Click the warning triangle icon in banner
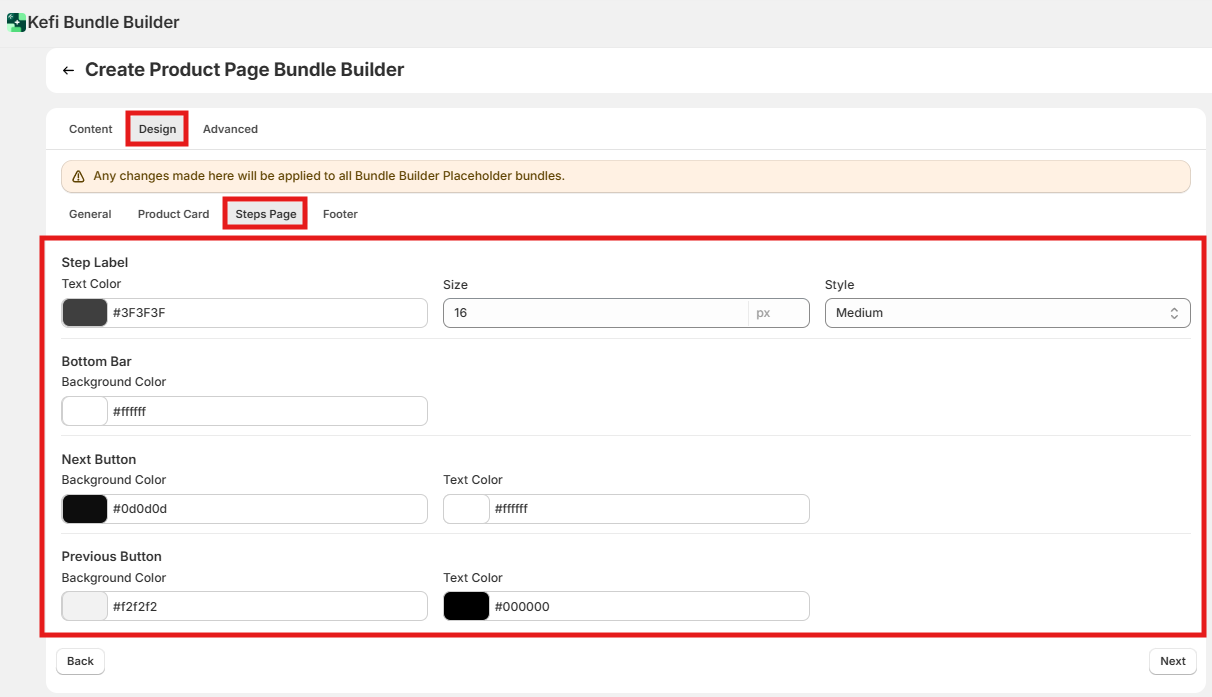Viewport: 1212px width, 697px height. pyautogui.click(x=78, y=176)
